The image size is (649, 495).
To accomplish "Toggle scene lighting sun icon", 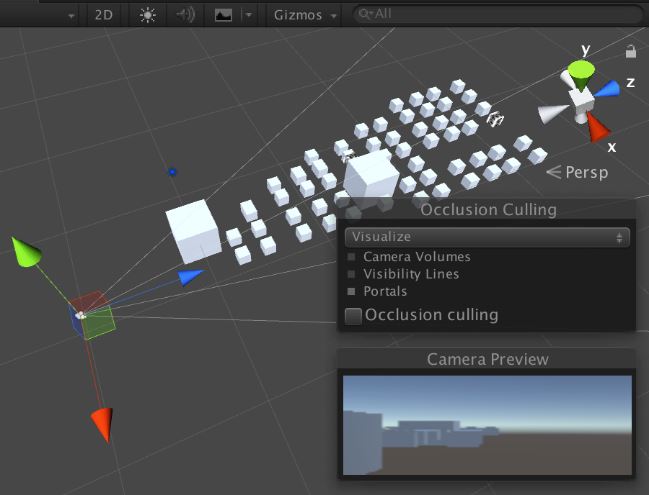I will [147, 15].
